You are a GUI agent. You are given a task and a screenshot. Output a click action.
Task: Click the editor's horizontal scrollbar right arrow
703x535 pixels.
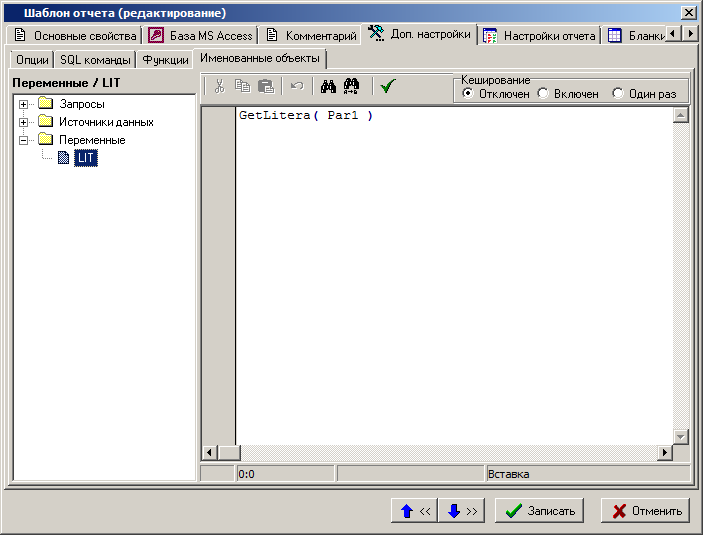tap(664, 453)
